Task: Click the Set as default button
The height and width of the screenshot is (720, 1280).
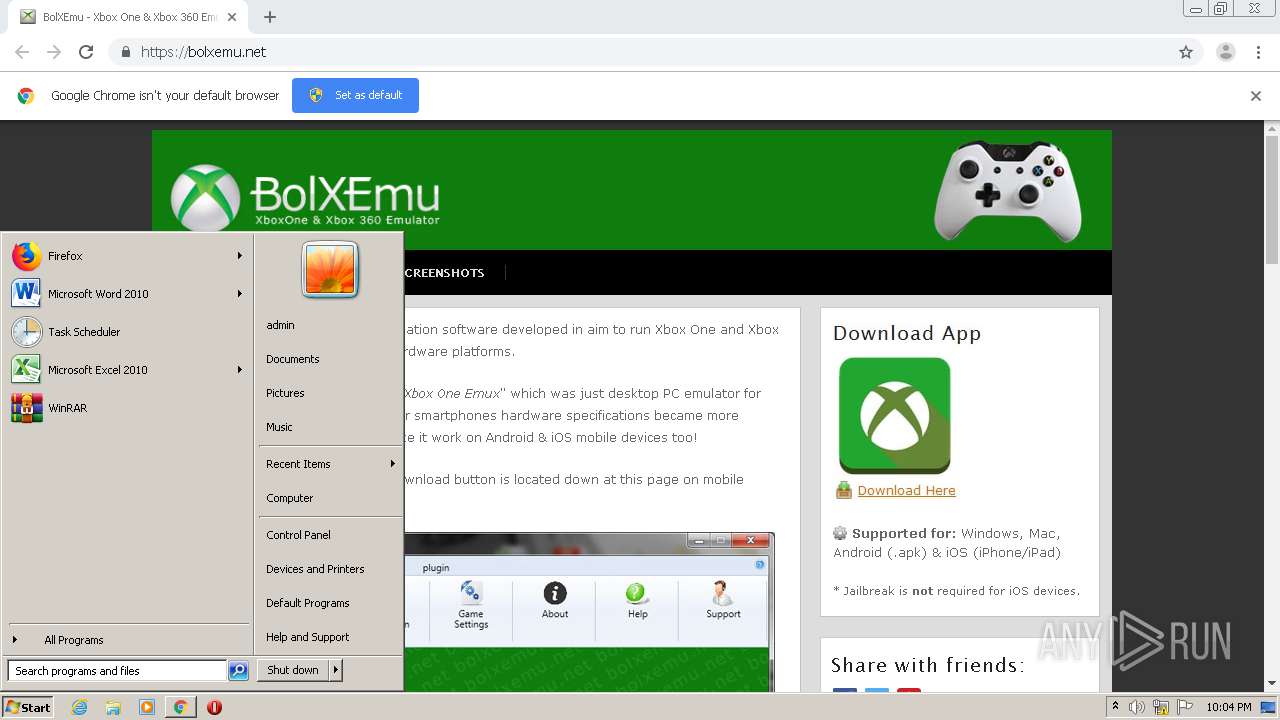Action: coord(355,95)
